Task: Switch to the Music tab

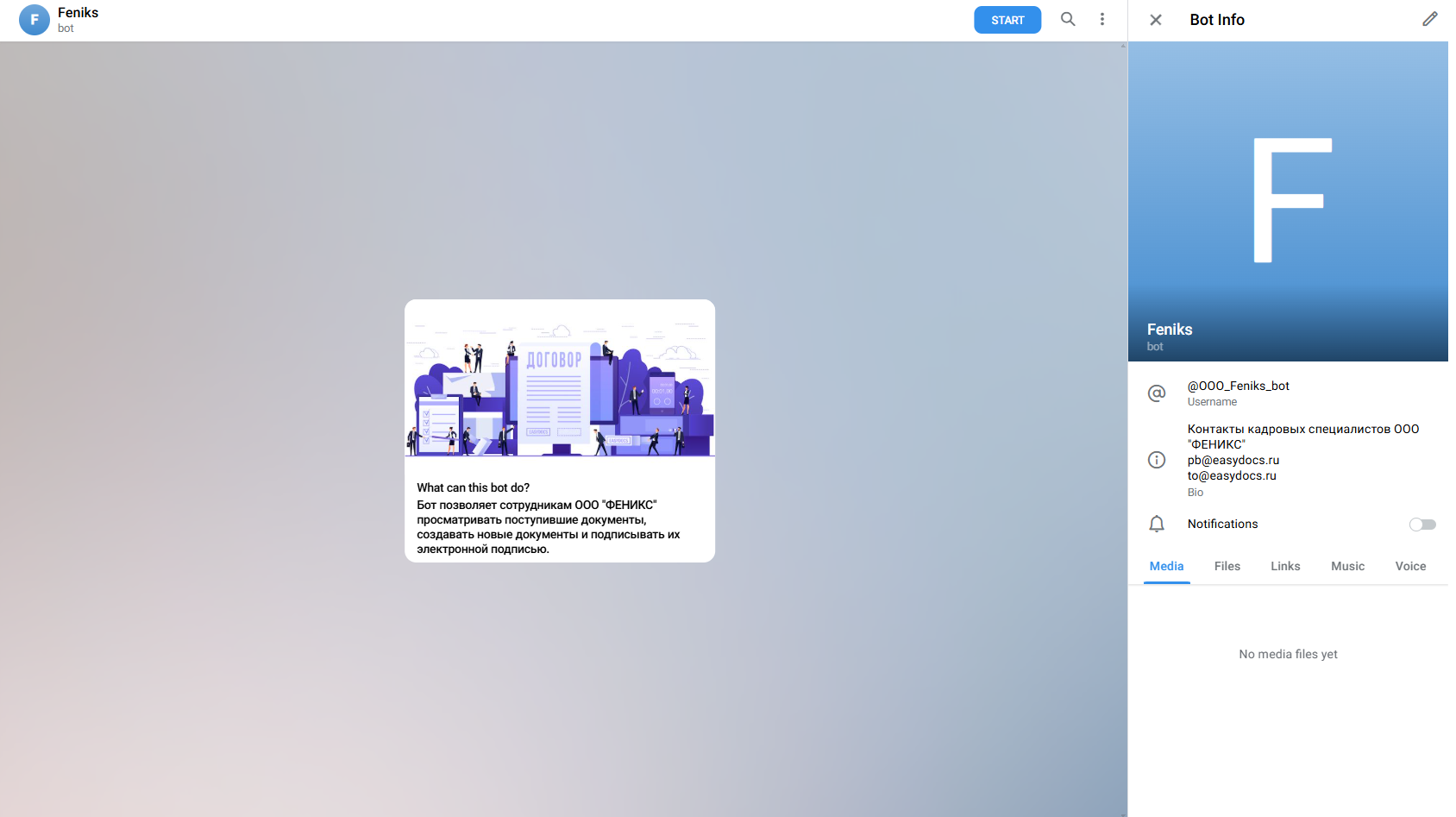Action: click(1347, 566)
